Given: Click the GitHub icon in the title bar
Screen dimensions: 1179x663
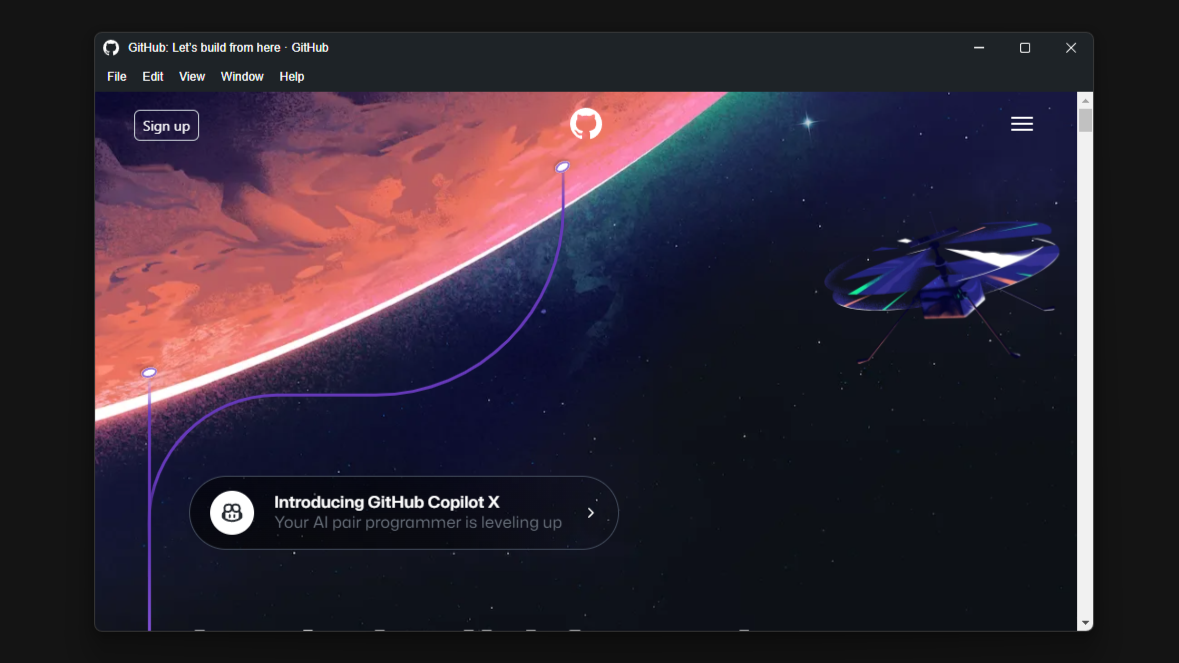Looking at the screenshot, I should pyautogui.click(x=111, y=48).
